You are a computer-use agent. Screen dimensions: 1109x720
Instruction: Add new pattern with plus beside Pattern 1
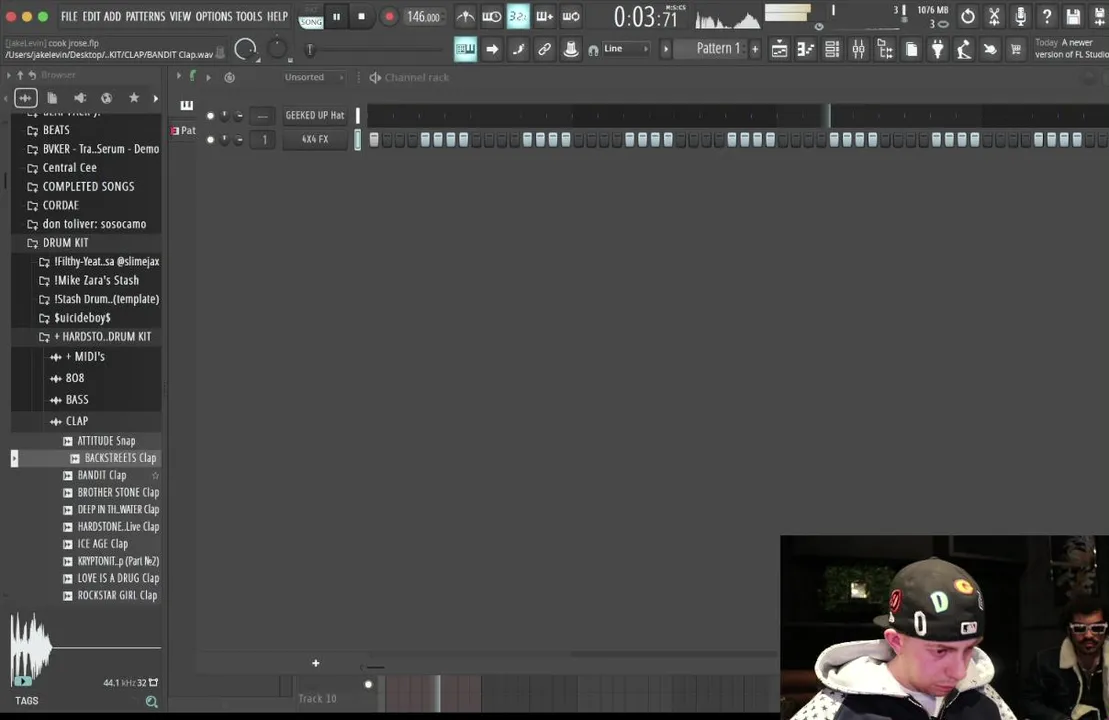[755, 49]
